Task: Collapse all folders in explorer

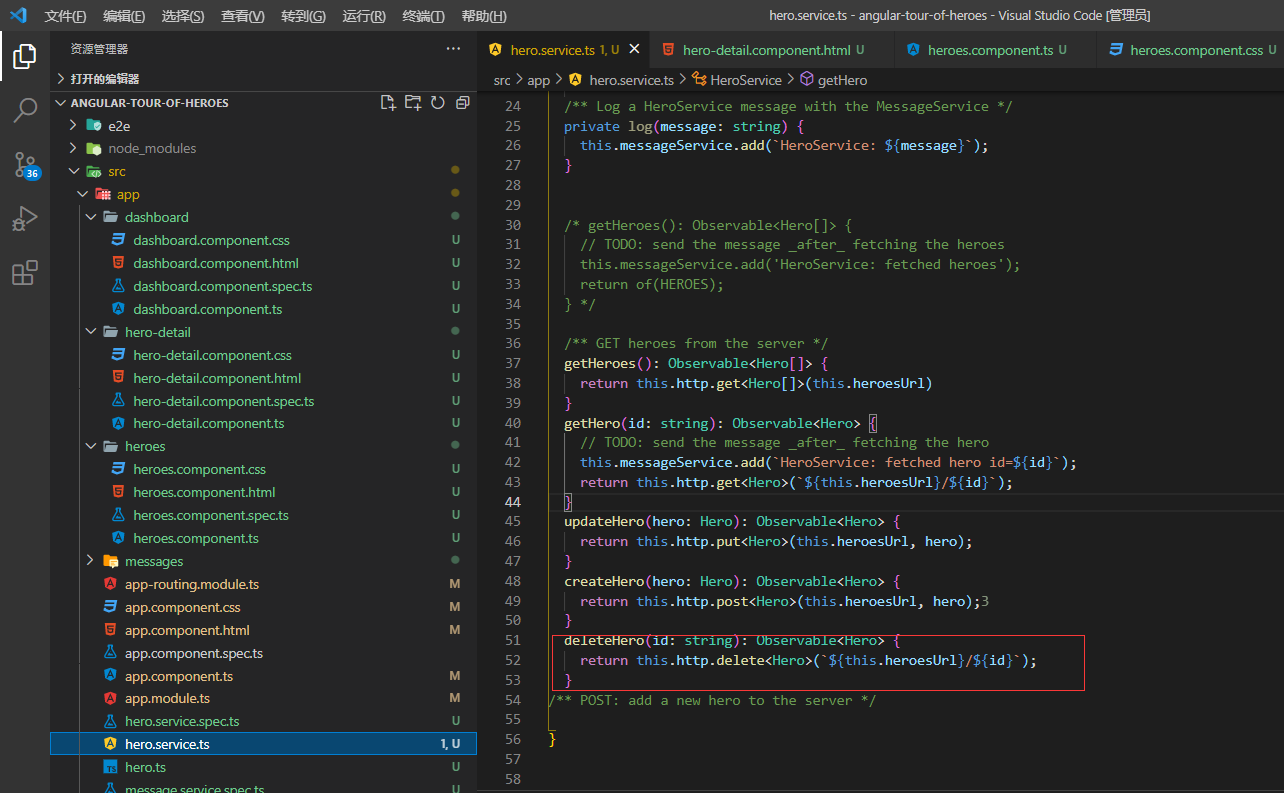Action: (x=462, y=103)
